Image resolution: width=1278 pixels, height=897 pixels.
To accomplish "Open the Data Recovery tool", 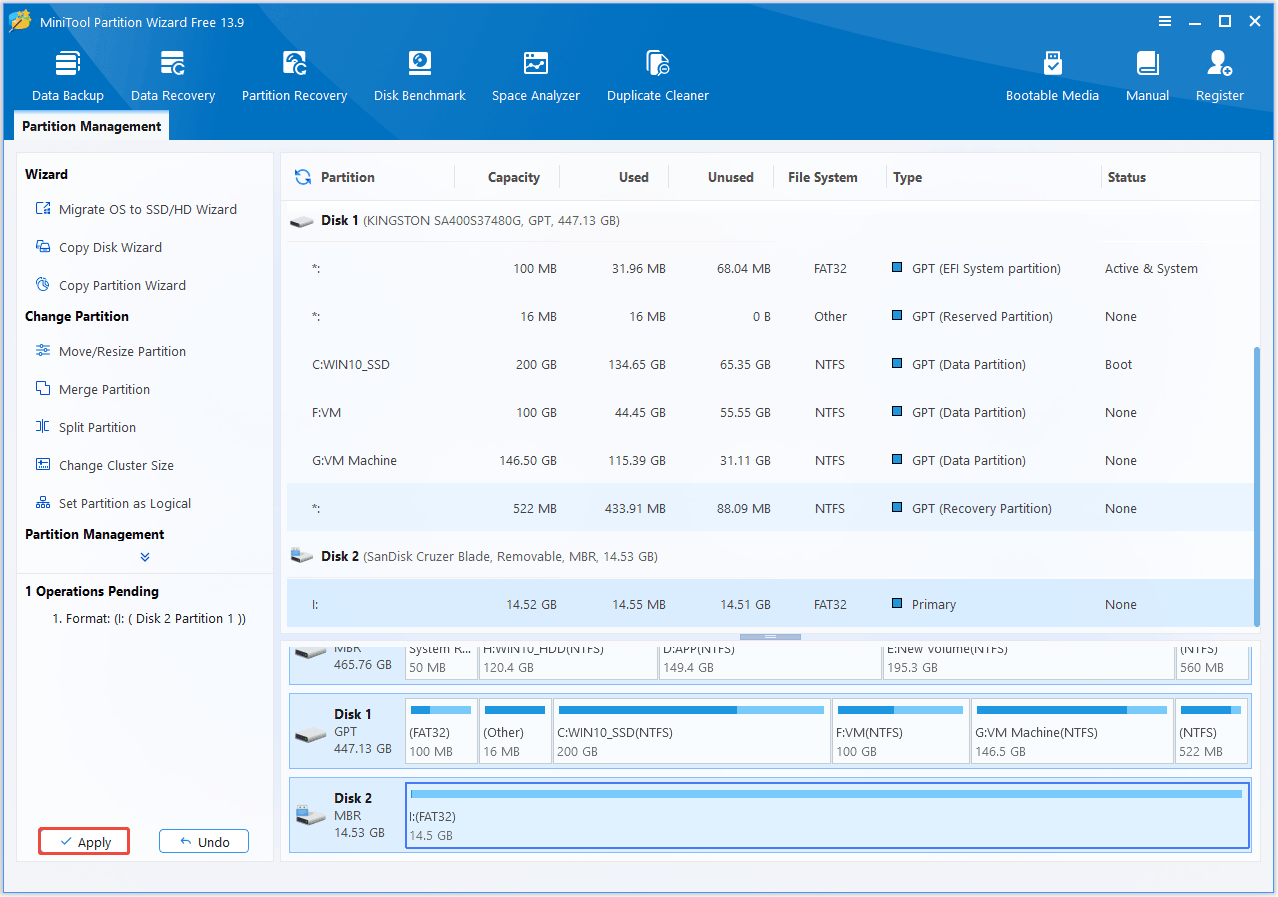I will 173,76.
